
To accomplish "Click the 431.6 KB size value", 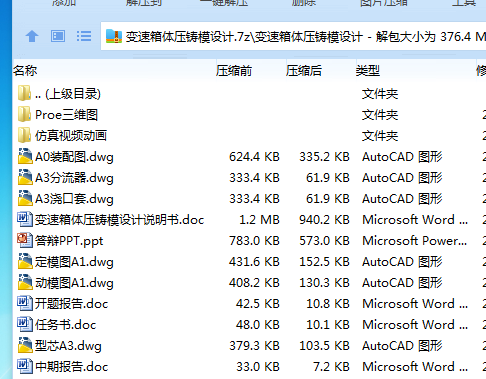I will pyautogui.click(x=254, y=262).
